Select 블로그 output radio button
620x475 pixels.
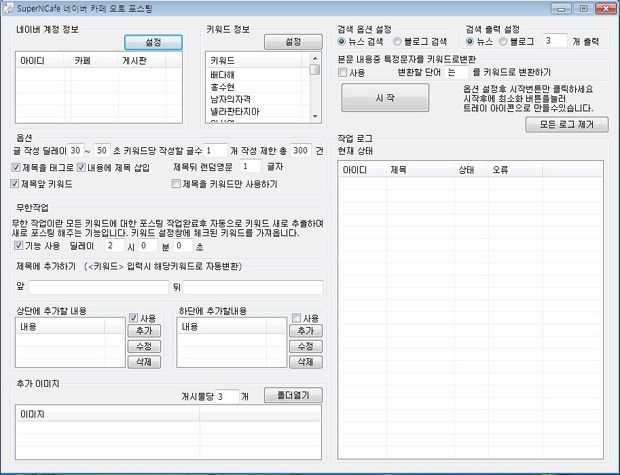(x=503, y=42)
